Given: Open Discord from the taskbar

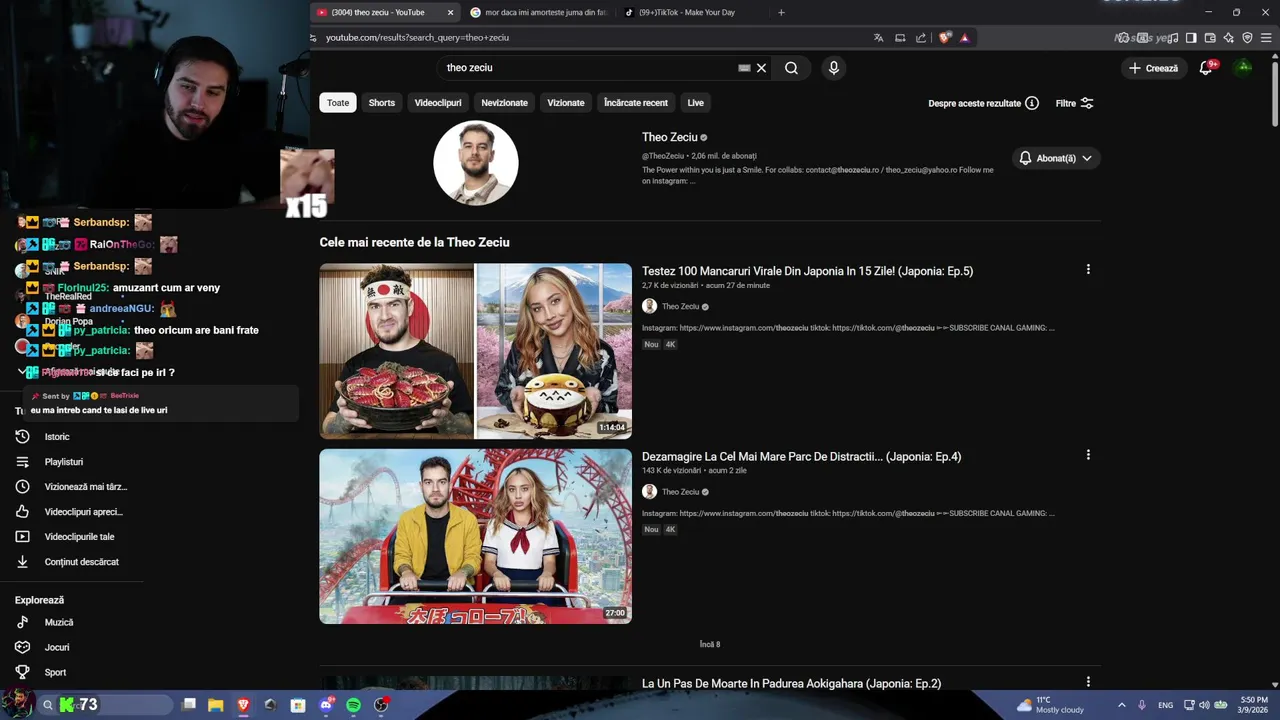Looking at the screenshot, I should (x=326, y=705).
